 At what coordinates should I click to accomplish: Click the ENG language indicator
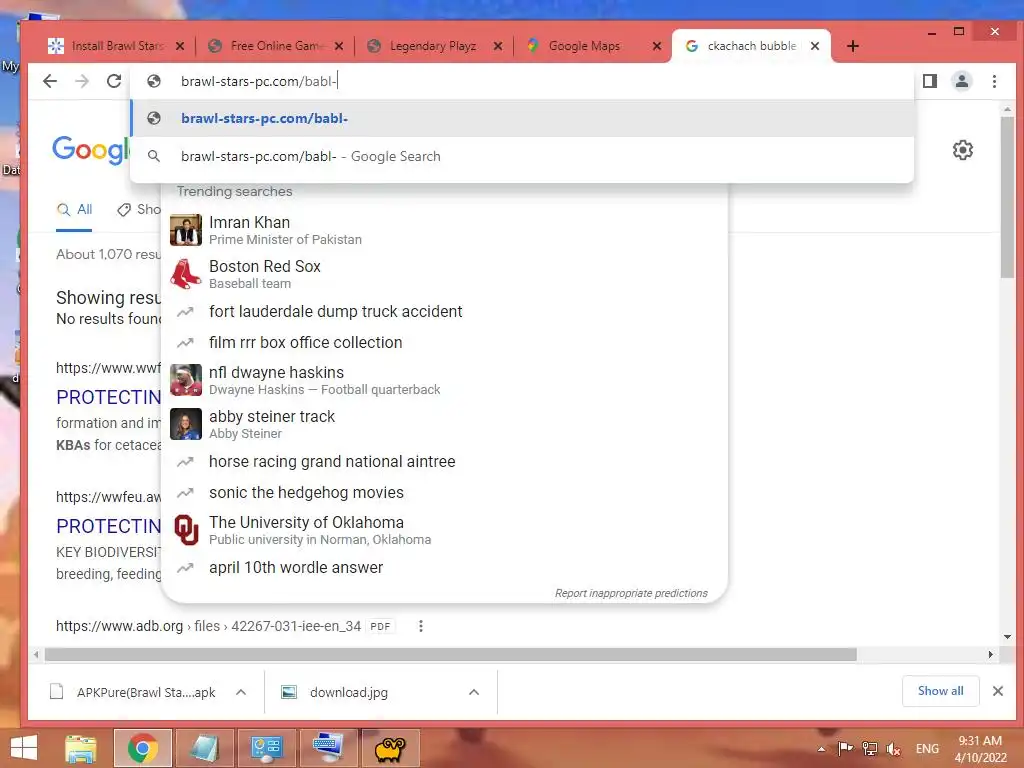927,748
